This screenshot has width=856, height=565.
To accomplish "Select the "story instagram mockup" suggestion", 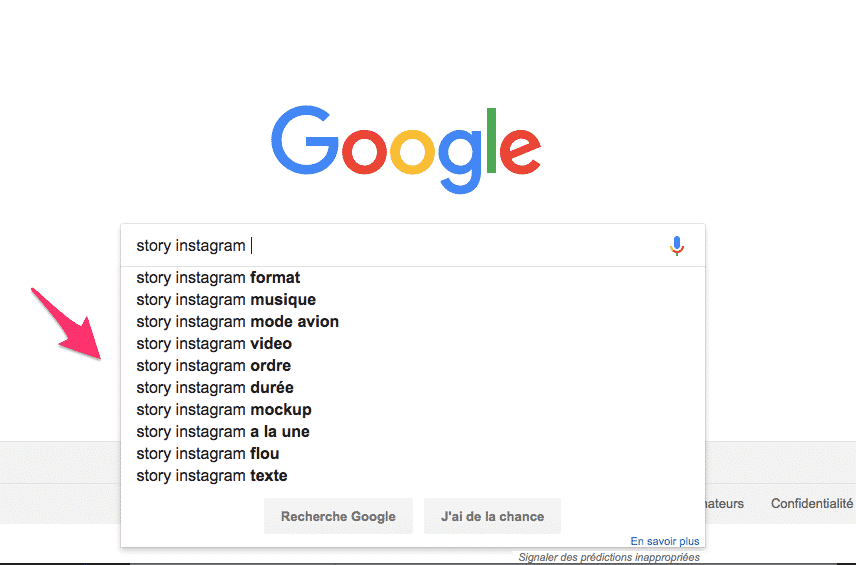I will pyautogui.click(x=224, y=410).
